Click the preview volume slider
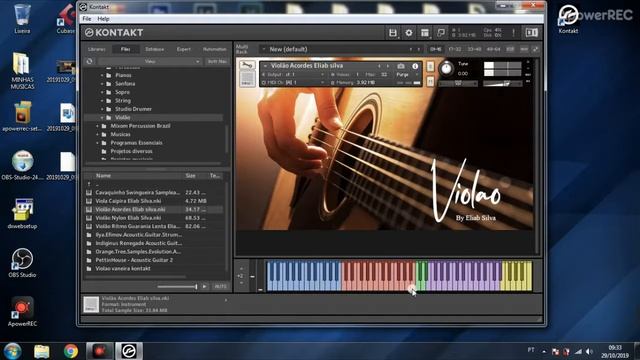Screen dimensions: 640x360 (x=177, y=287)
